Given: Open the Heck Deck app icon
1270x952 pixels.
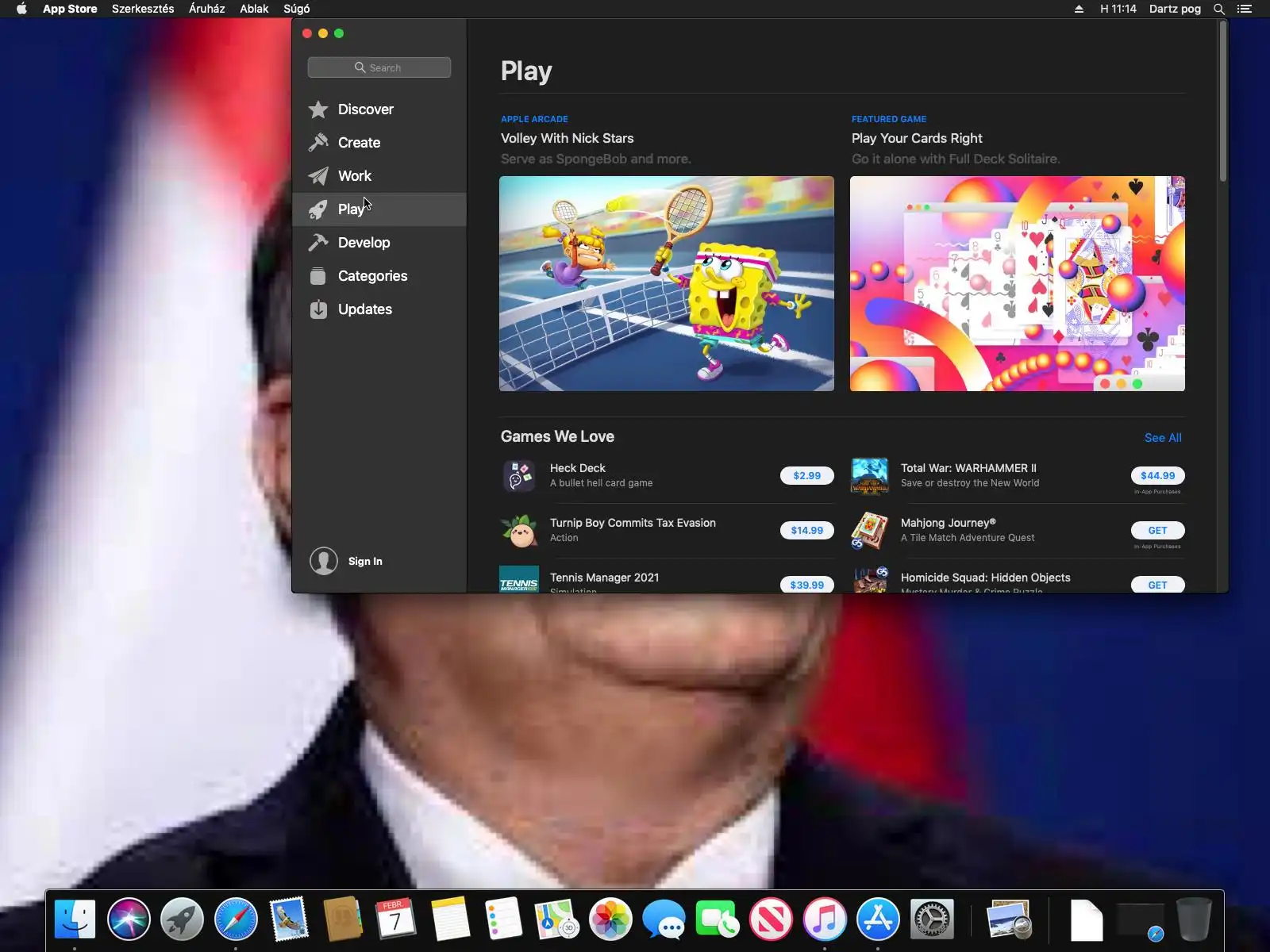Looking at the screenshot, I should (519, 476).
